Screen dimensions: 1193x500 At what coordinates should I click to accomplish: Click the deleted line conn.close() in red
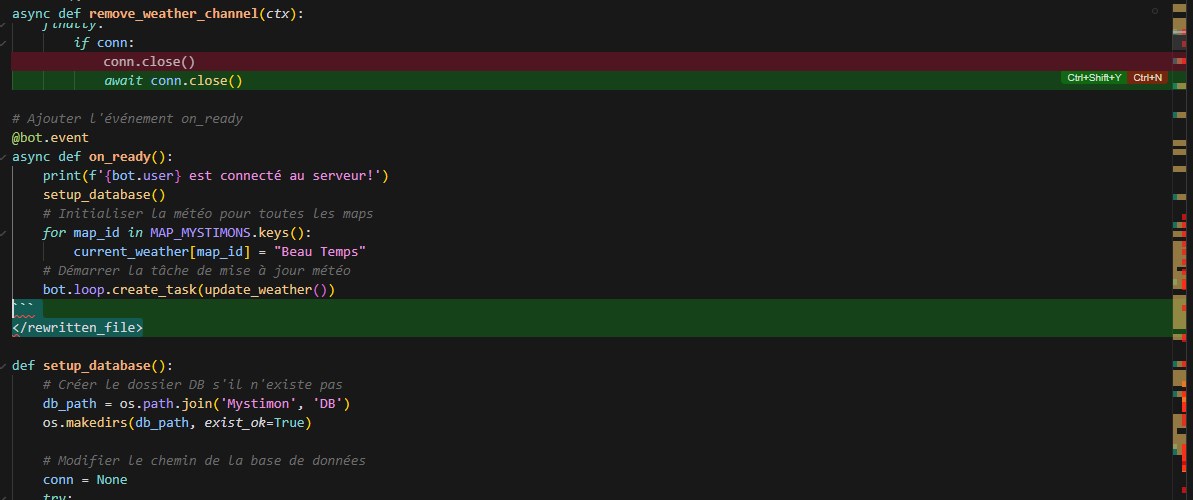tap(149, 61)
